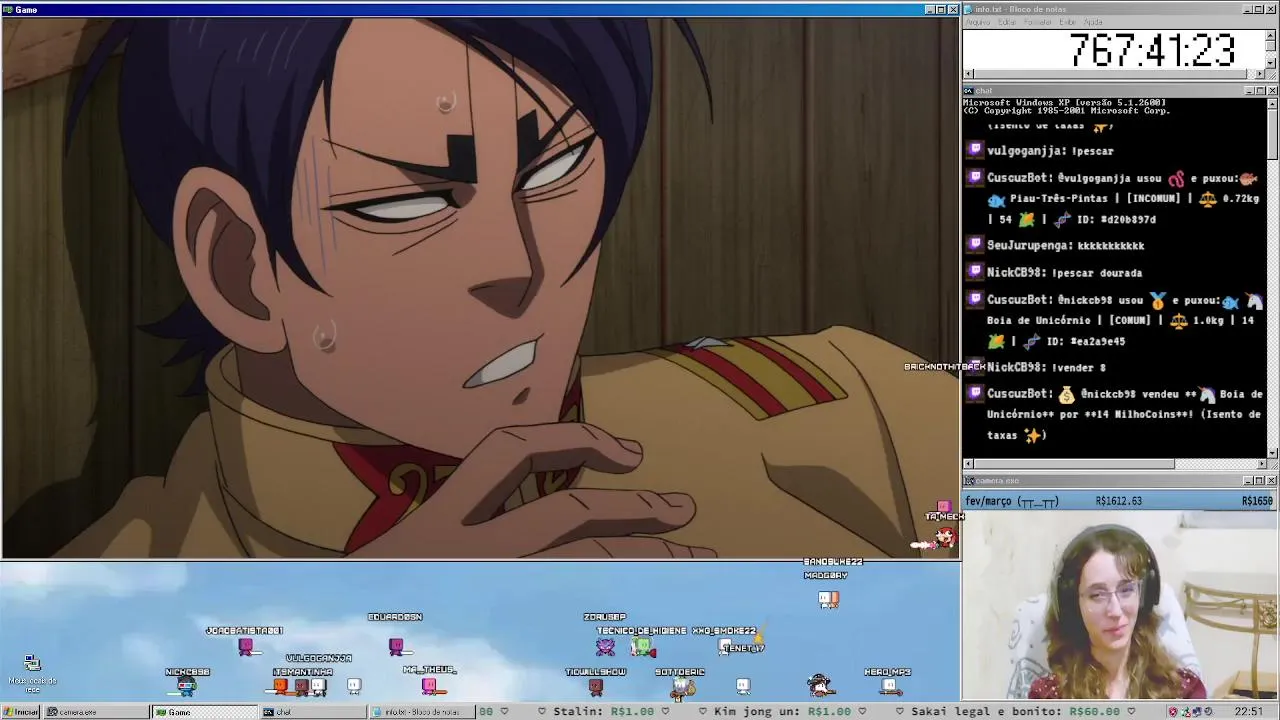Click Meus locais de rede desktop icon

point(32,674)
